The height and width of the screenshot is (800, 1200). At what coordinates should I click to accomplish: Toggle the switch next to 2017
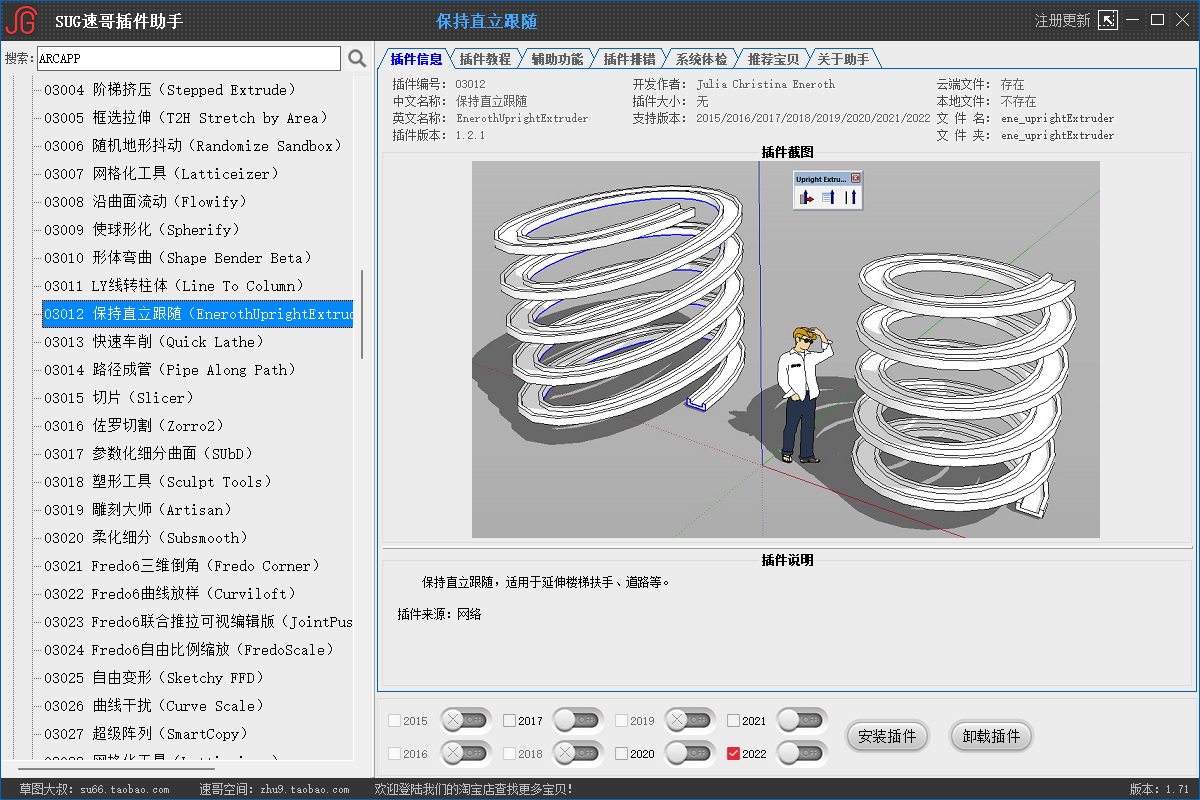[x=579, y=720]
